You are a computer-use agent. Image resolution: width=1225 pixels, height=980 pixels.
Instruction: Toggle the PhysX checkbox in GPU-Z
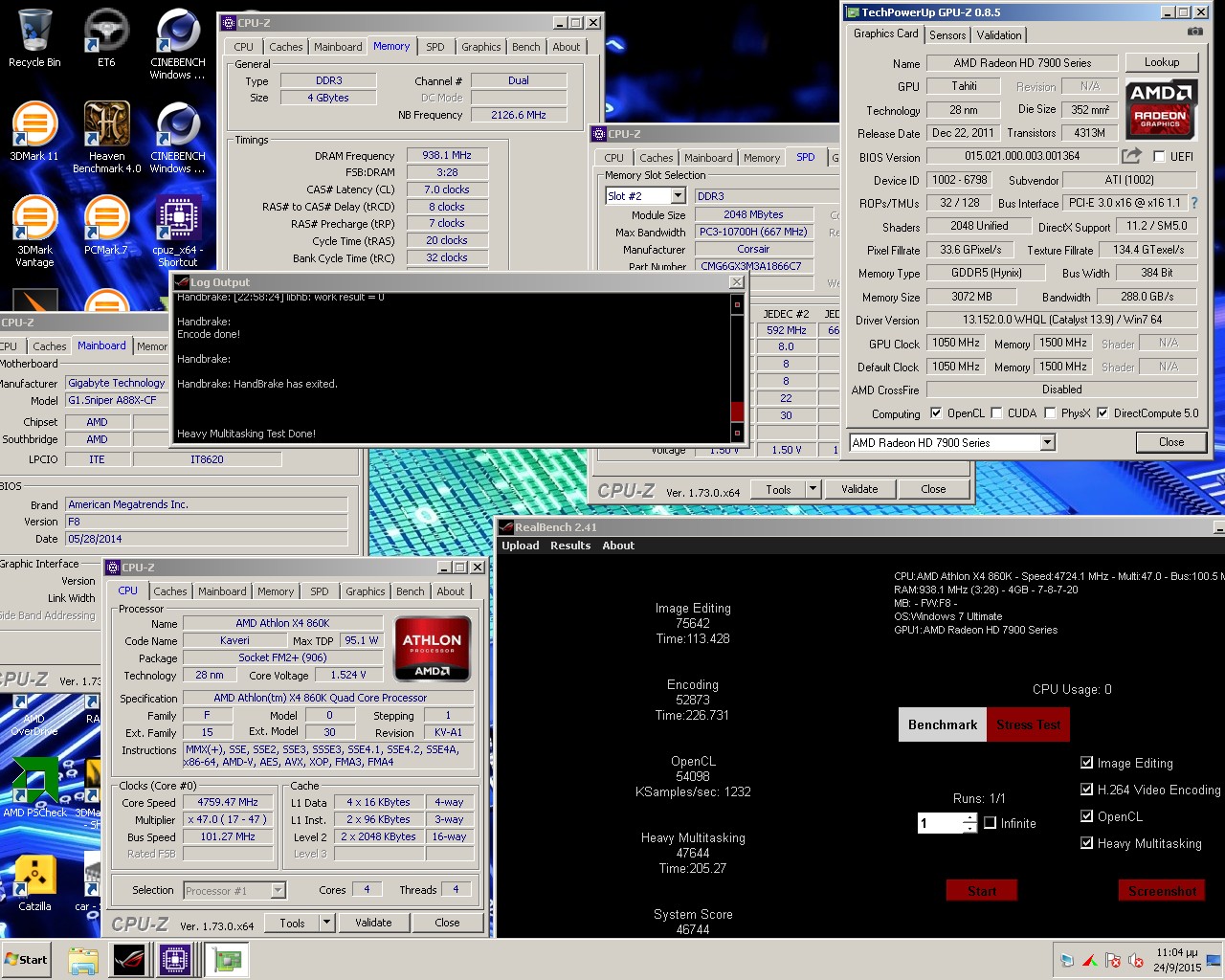(1050, 413)
